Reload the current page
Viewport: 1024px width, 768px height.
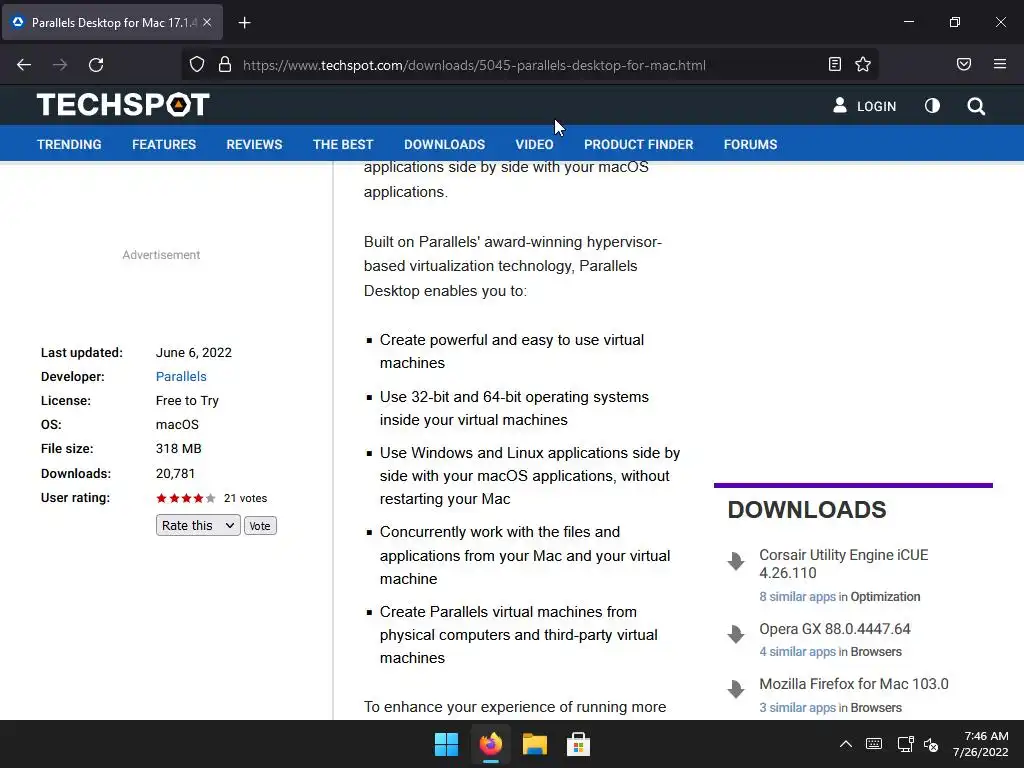96,65
